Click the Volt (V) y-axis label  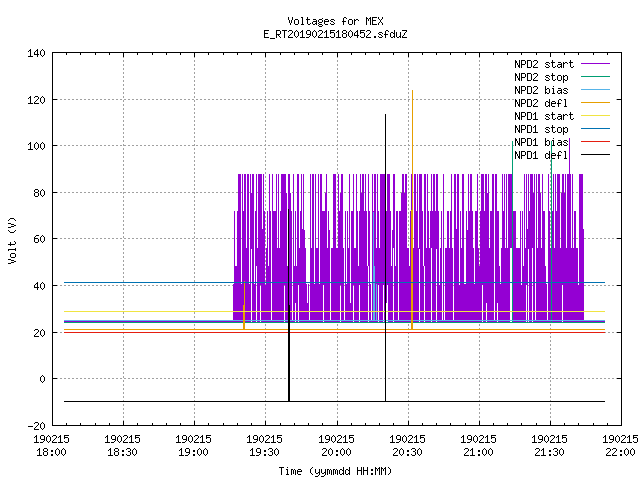(x=13, y=240)
